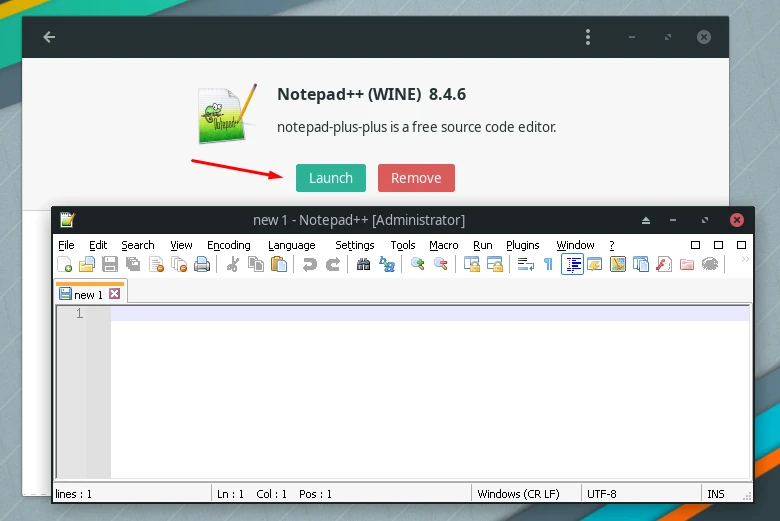Open Folder as Workspace icon
780x521 pixels.
tap(686, 264)
